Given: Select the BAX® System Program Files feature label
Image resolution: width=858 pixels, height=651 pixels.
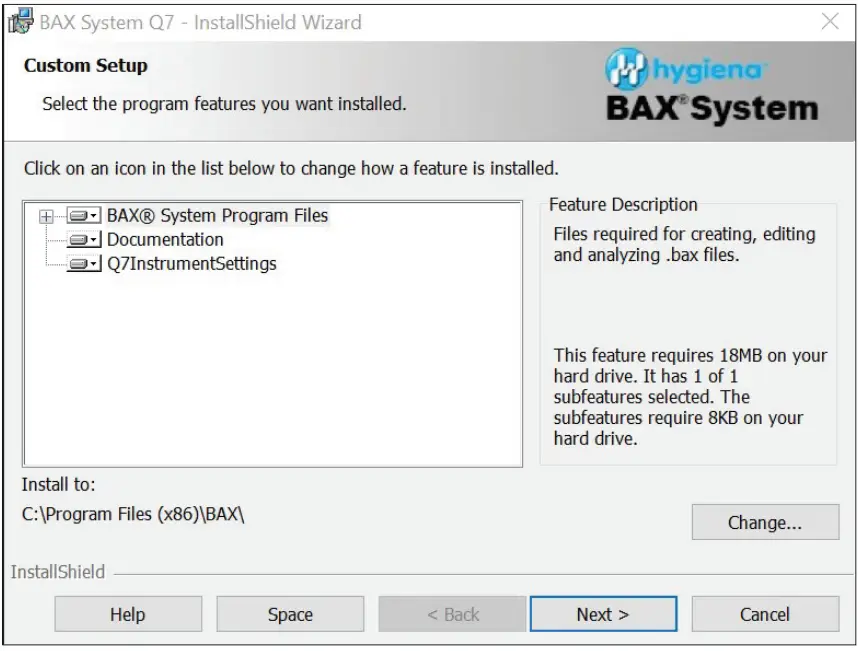Looking at the screenshot, I should (x=219, y=215).
